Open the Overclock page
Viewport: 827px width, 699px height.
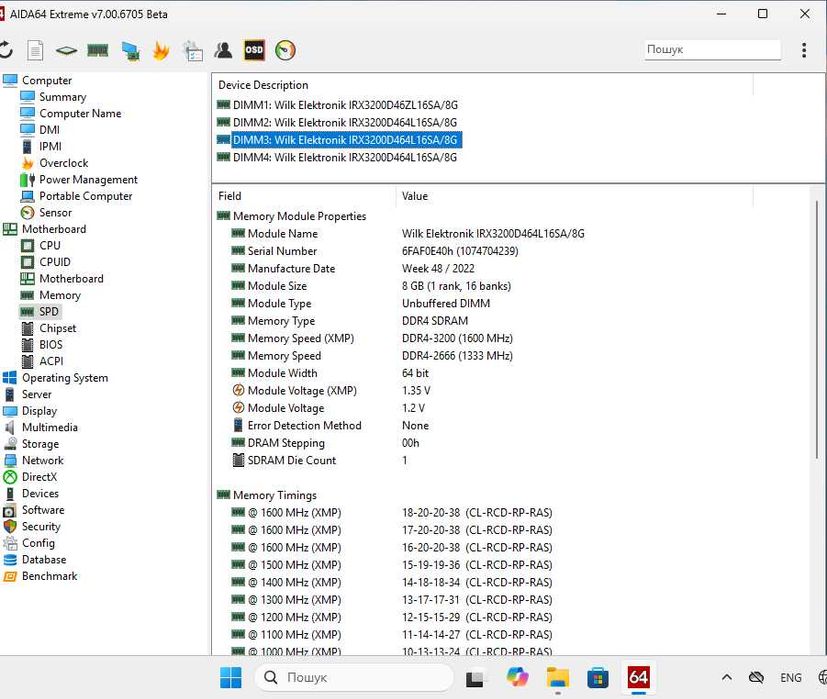(63, 163)
